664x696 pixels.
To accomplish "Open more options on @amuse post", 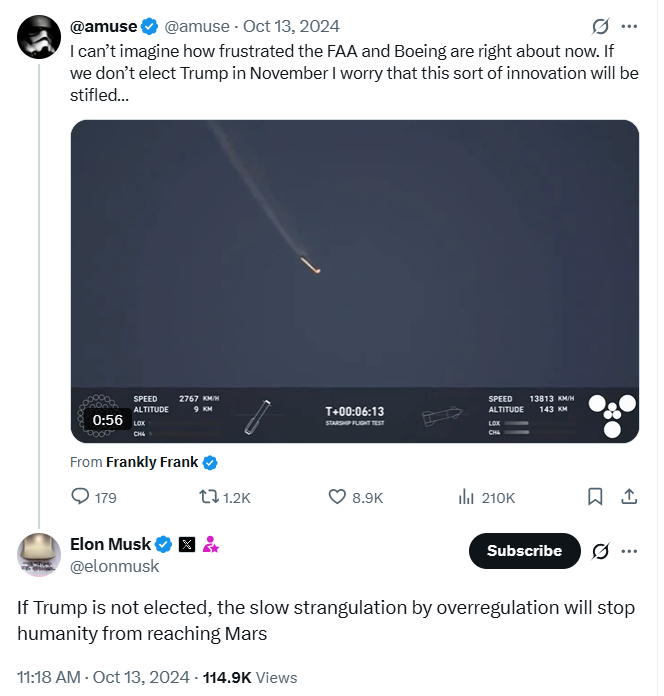I will (x=629, y=26).
